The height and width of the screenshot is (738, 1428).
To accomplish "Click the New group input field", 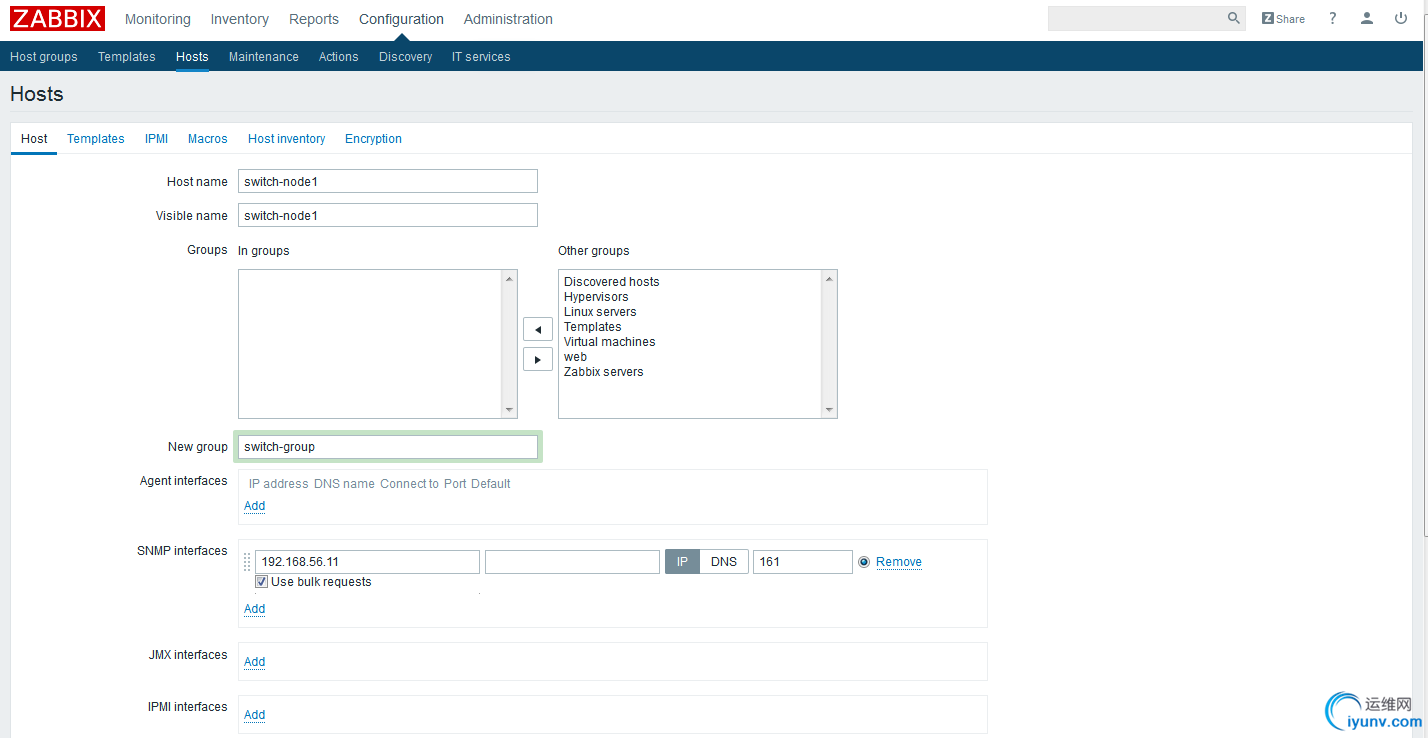I will [x=388, y=447].
